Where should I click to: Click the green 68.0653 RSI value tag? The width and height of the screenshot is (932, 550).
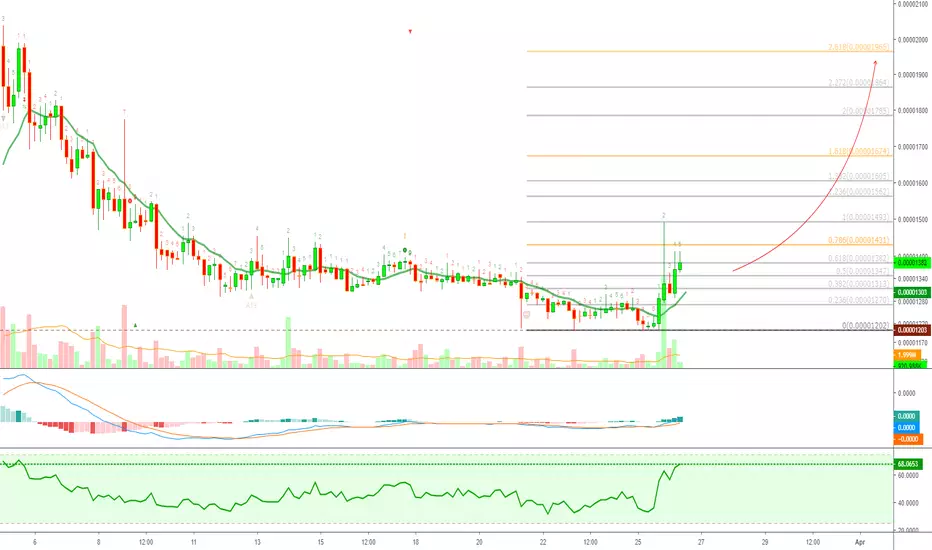click(x=908, y=464)
